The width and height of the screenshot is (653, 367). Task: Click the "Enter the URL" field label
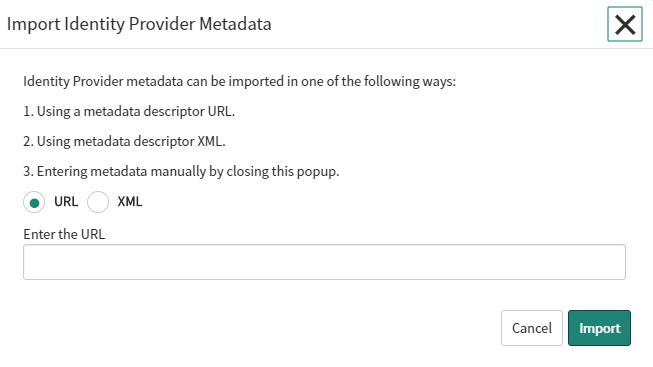[64, 234]
